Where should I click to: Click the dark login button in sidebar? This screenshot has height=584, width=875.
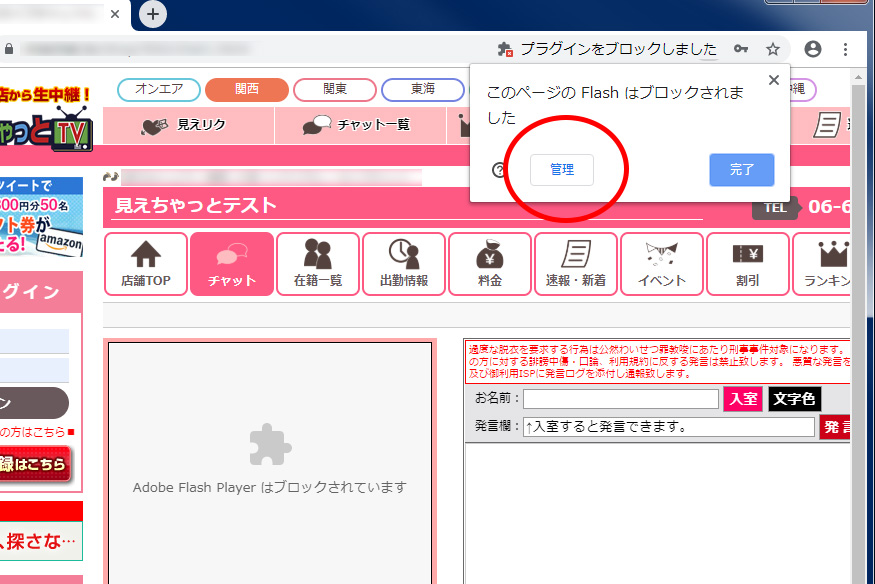click(x=34, y=403)
